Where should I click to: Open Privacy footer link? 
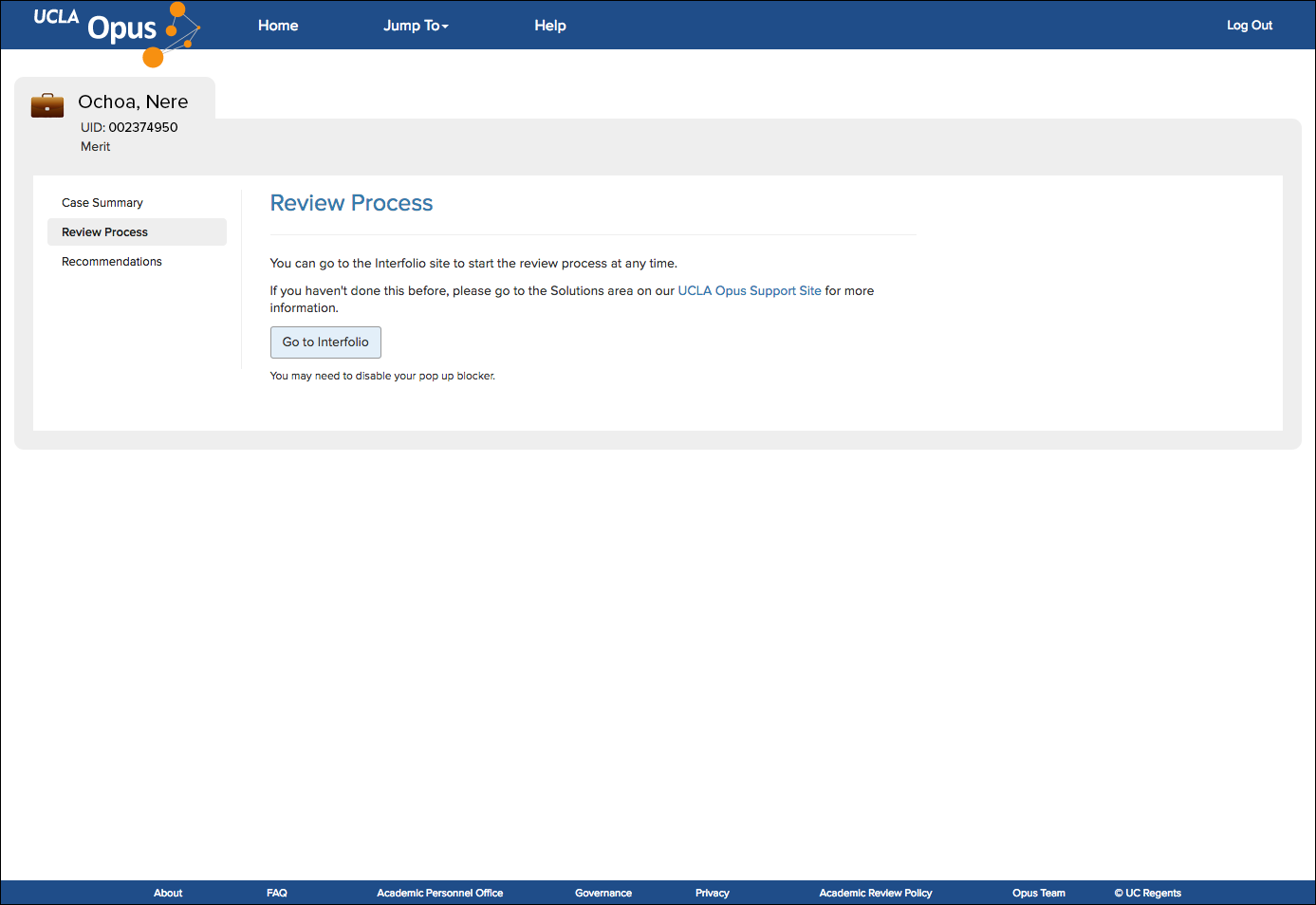coord(713,893)
